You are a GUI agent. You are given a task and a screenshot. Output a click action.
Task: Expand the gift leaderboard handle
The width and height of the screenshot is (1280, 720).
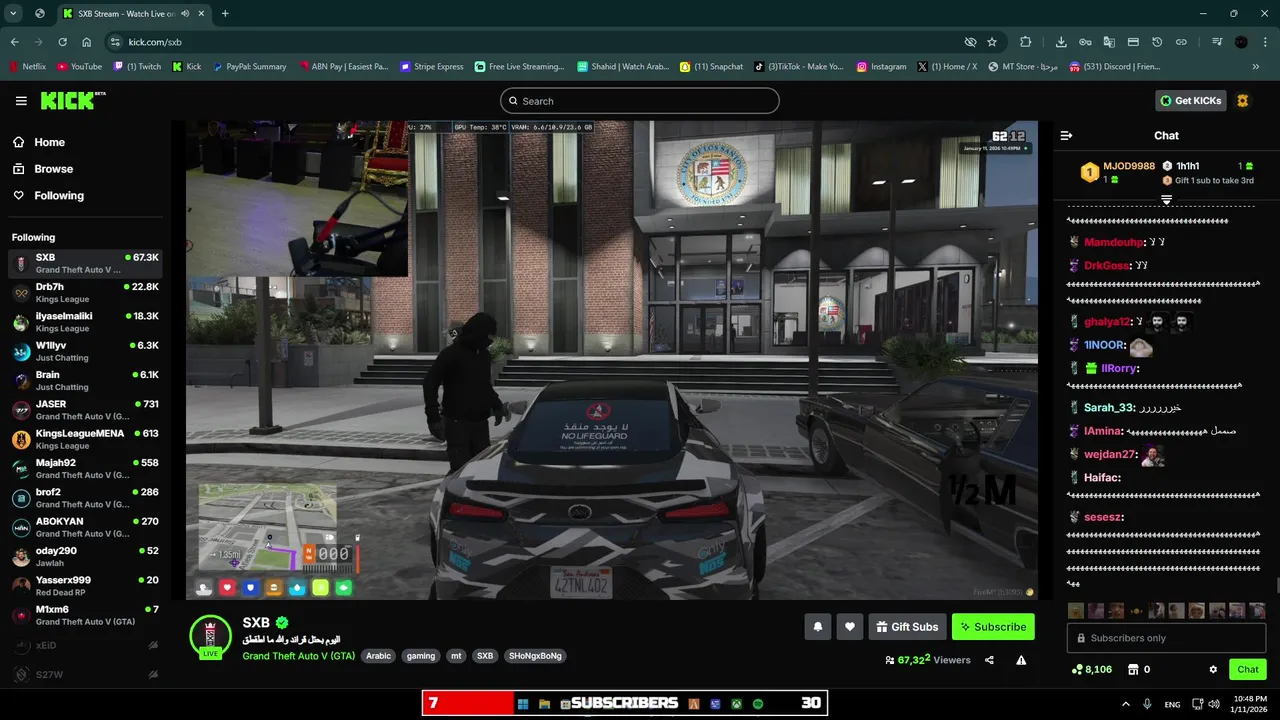[x=1166, y=200]
